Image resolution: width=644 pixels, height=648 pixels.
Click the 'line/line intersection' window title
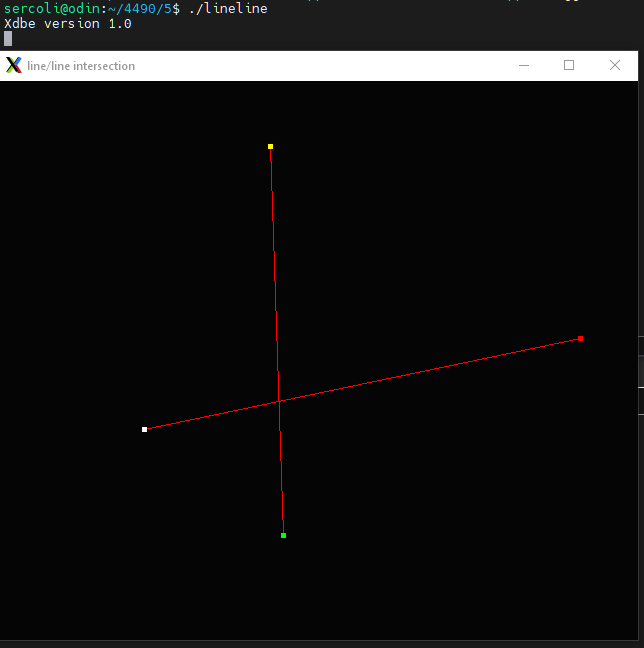[x=81, y=66]
